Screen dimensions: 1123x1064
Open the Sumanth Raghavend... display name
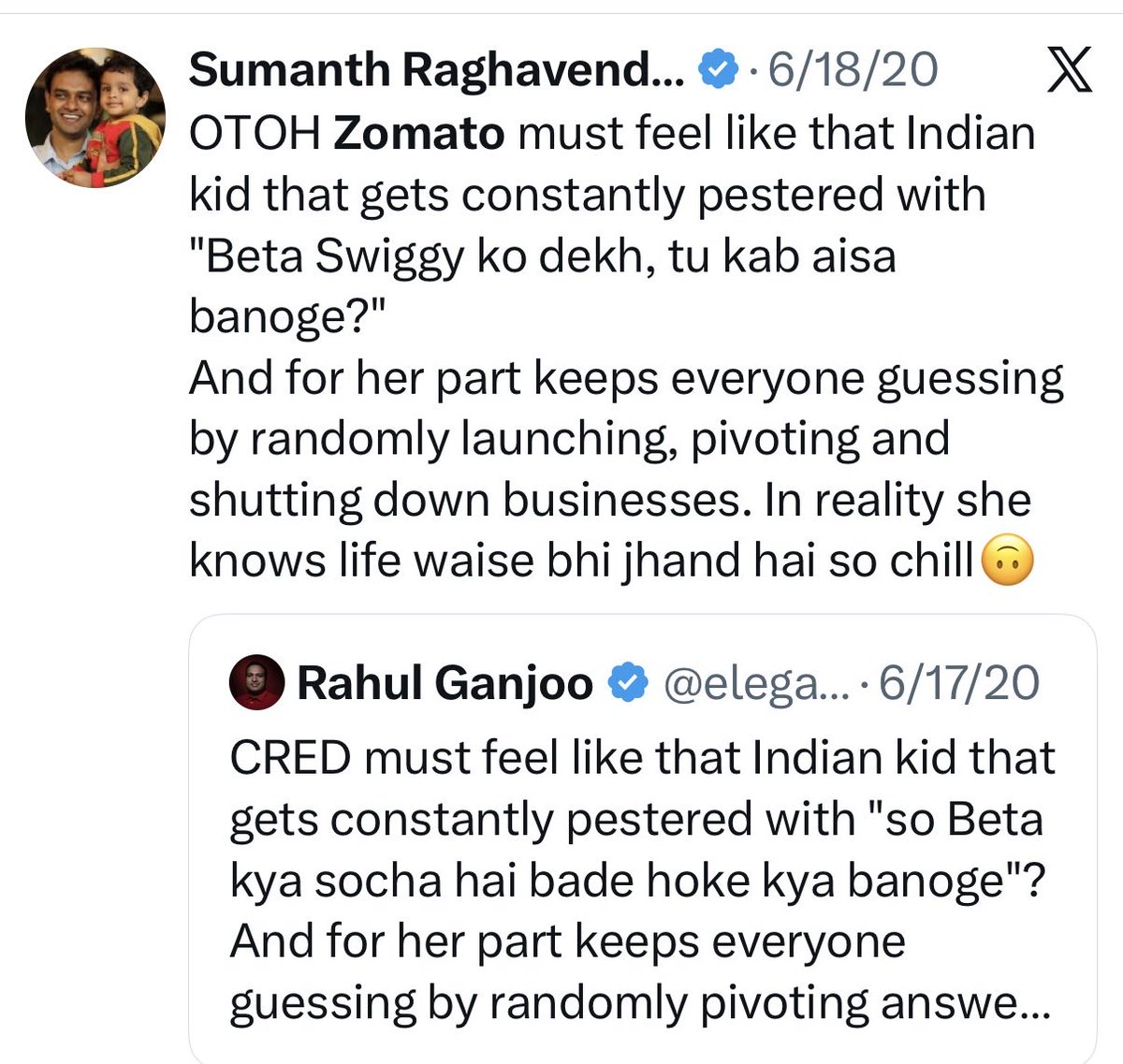coord(437,71)
